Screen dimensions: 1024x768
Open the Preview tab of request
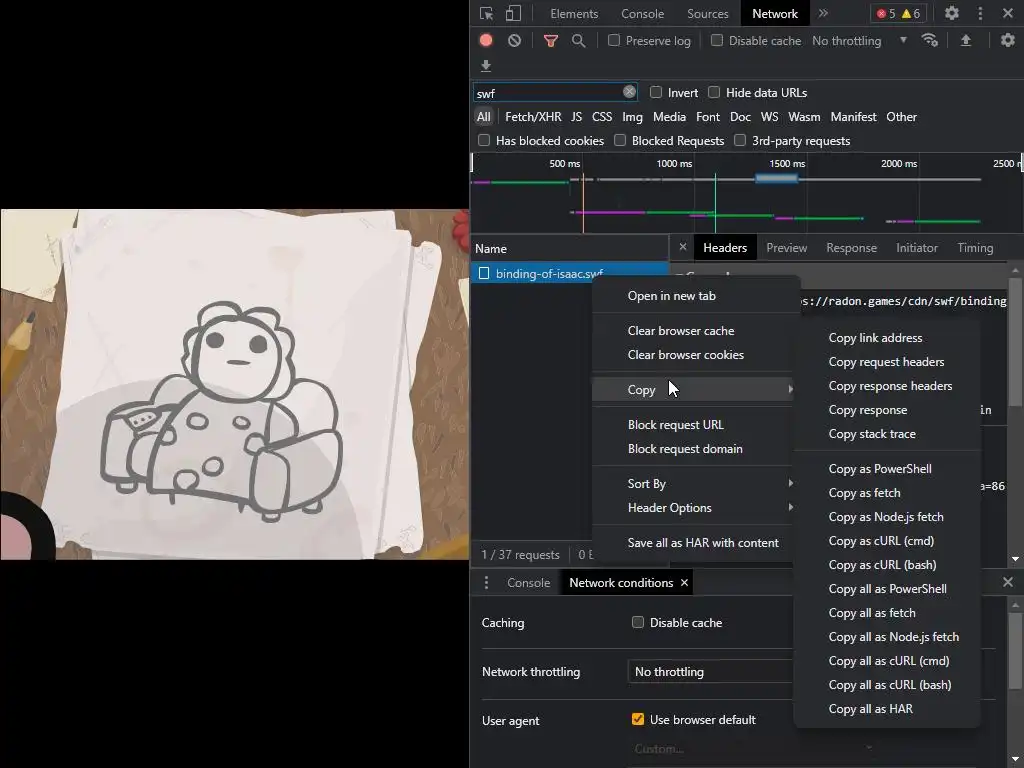(786, 248)
